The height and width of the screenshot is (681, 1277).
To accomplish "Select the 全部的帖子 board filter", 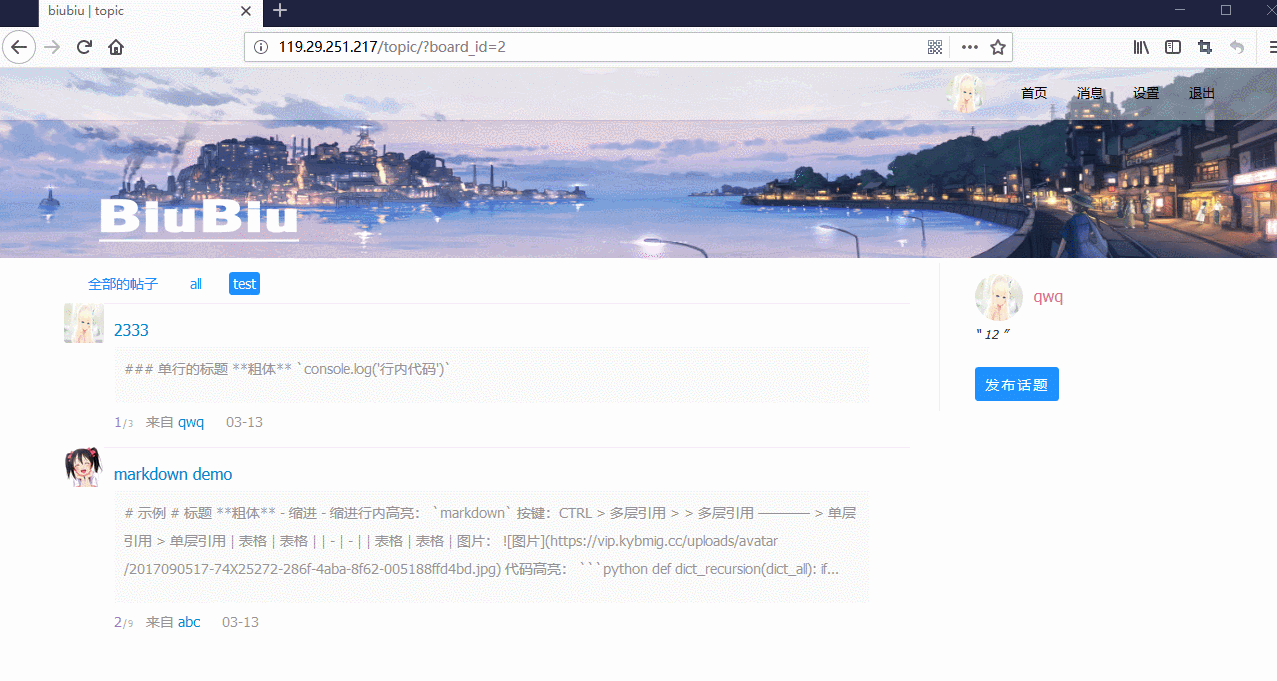I will (x=123, y=284).
